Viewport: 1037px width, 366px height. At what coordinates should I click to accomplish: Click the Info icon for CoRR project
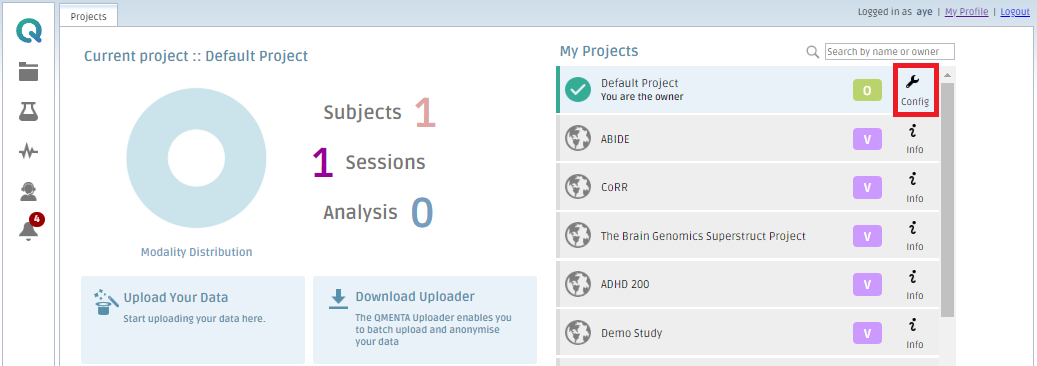(915, 187)
